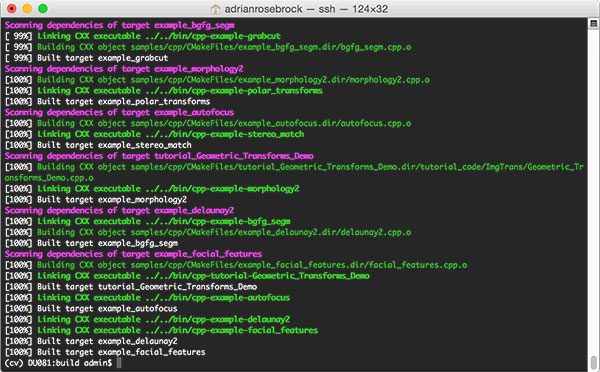
Task: Click the window title 'adrianrosebrock — ssh — 124×32'
Action: pyautogui.click(x=306, y=9)
